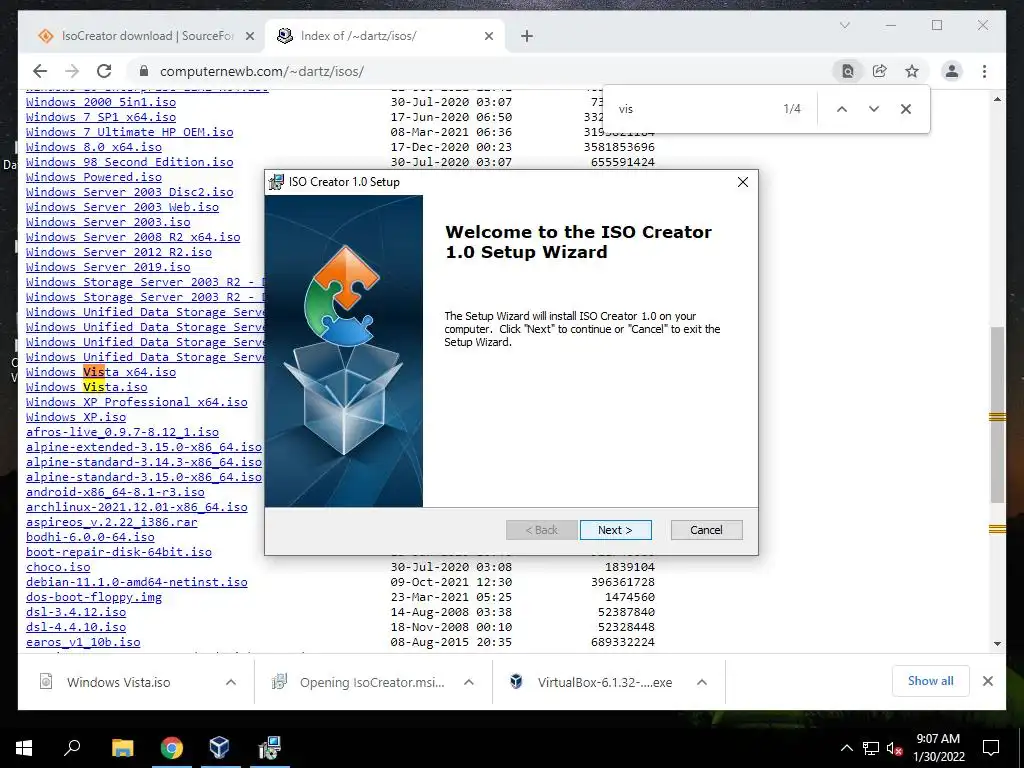Expand options for VirtualBox download
This screenshot has width=1024, height=768.
[701, 682]
